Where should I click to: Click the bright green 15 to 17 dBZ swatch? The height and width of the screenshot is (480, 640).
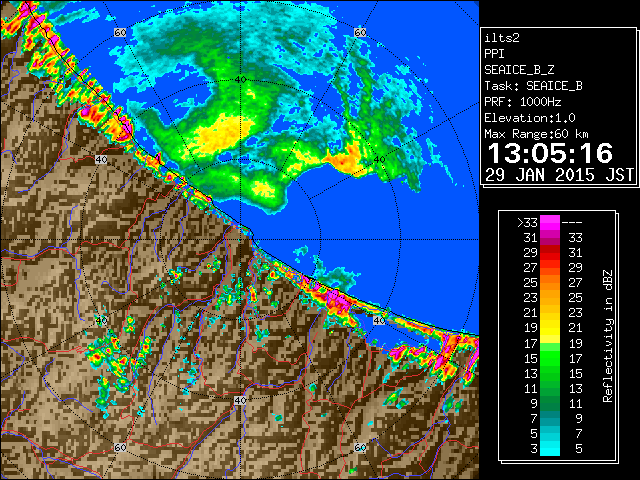[550, 358]
